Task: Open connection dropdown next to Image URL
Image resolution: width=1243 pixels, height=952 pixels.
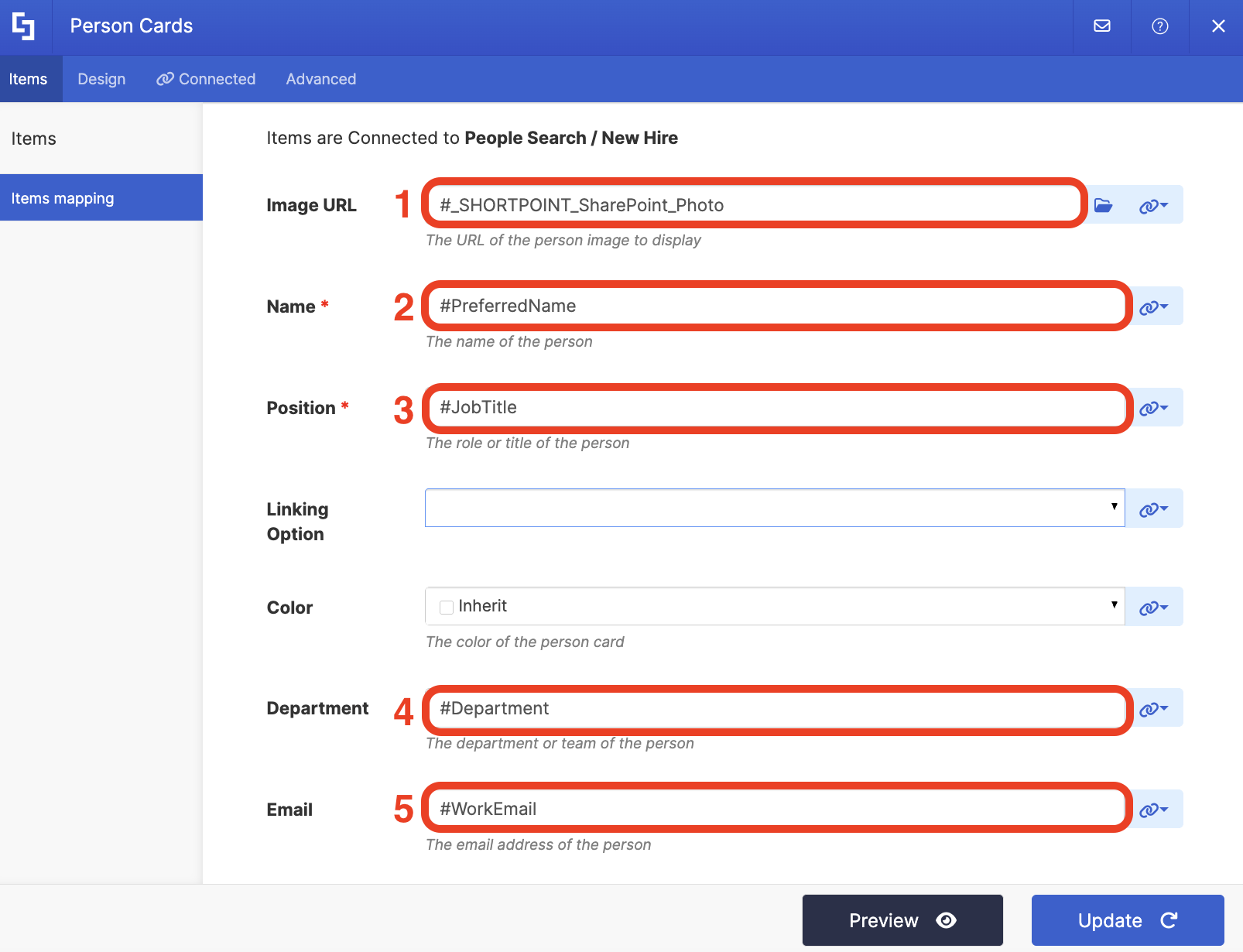Action: [1154, 205]
